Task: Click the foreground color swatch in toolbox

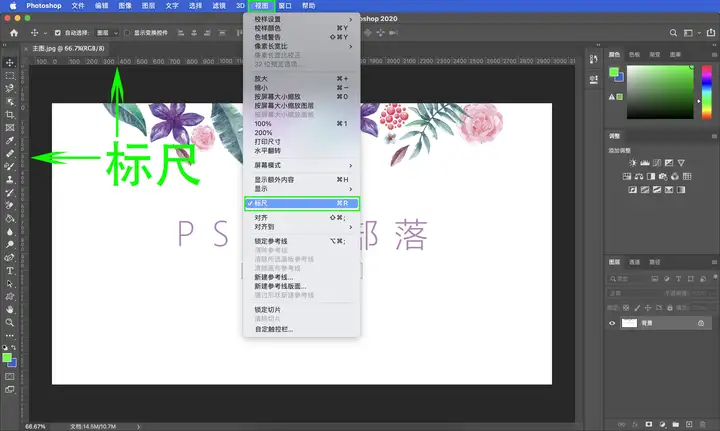Action: pyautogui.click(x=6, y=358)
